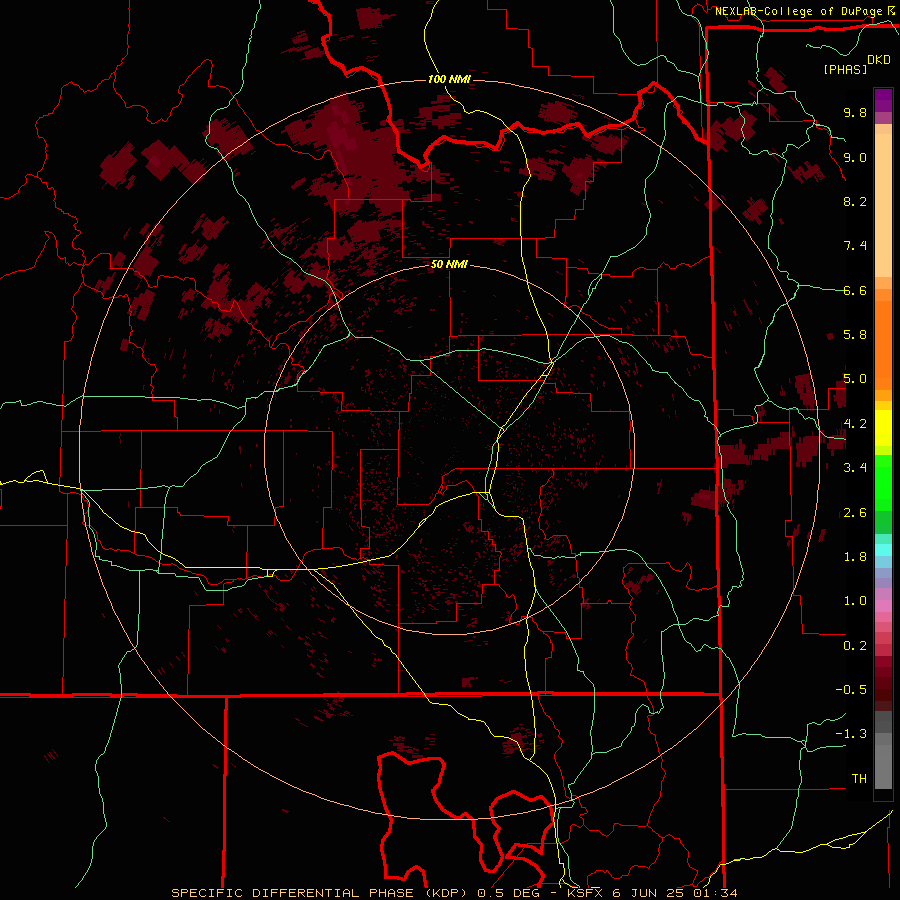Click the 7.4 scale value
This screenshot has width=900, height=900.
click(x=855, y=246)
